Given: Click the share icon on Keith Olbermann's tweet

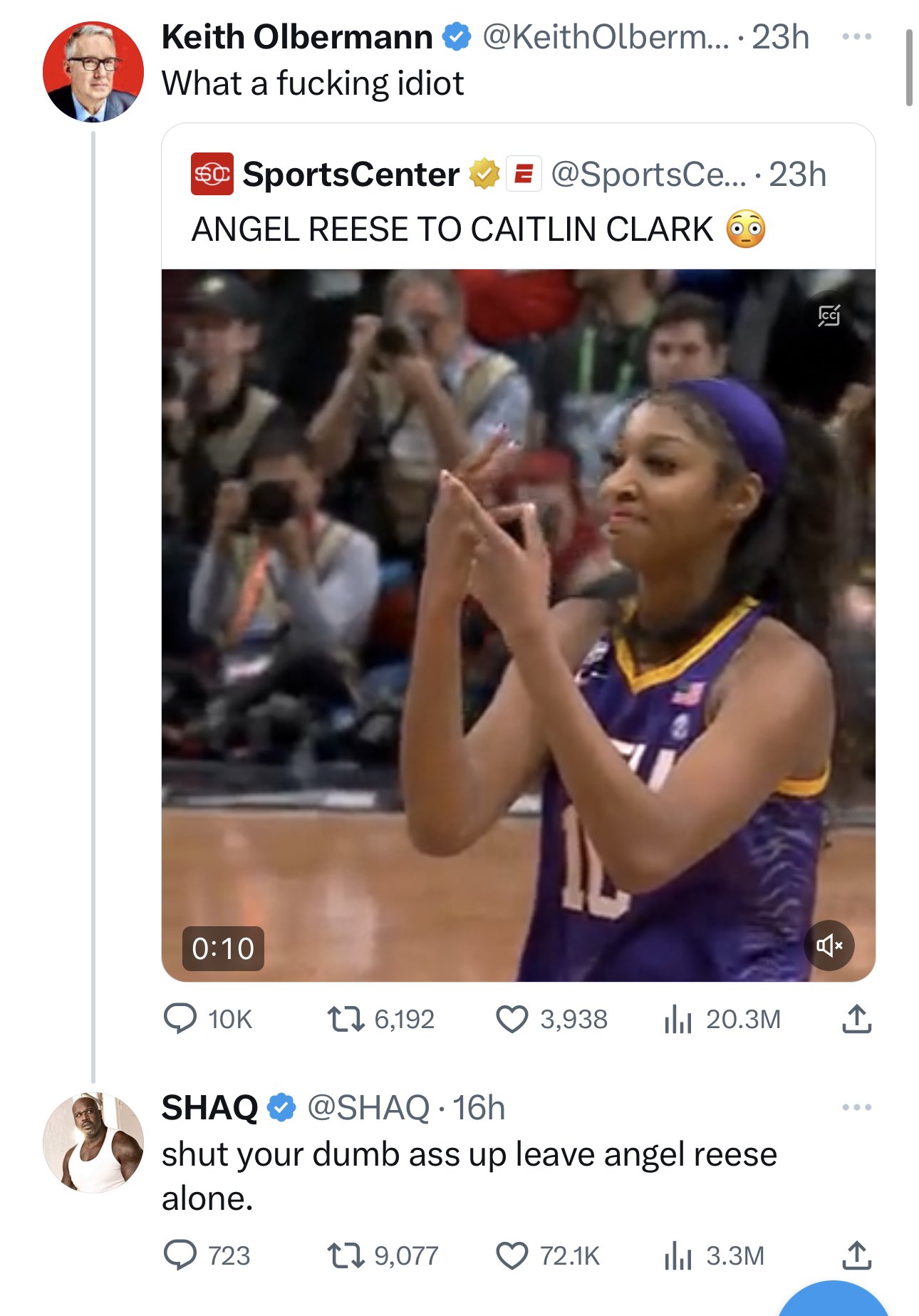Looking at the screenshot, I should 857,1019.
